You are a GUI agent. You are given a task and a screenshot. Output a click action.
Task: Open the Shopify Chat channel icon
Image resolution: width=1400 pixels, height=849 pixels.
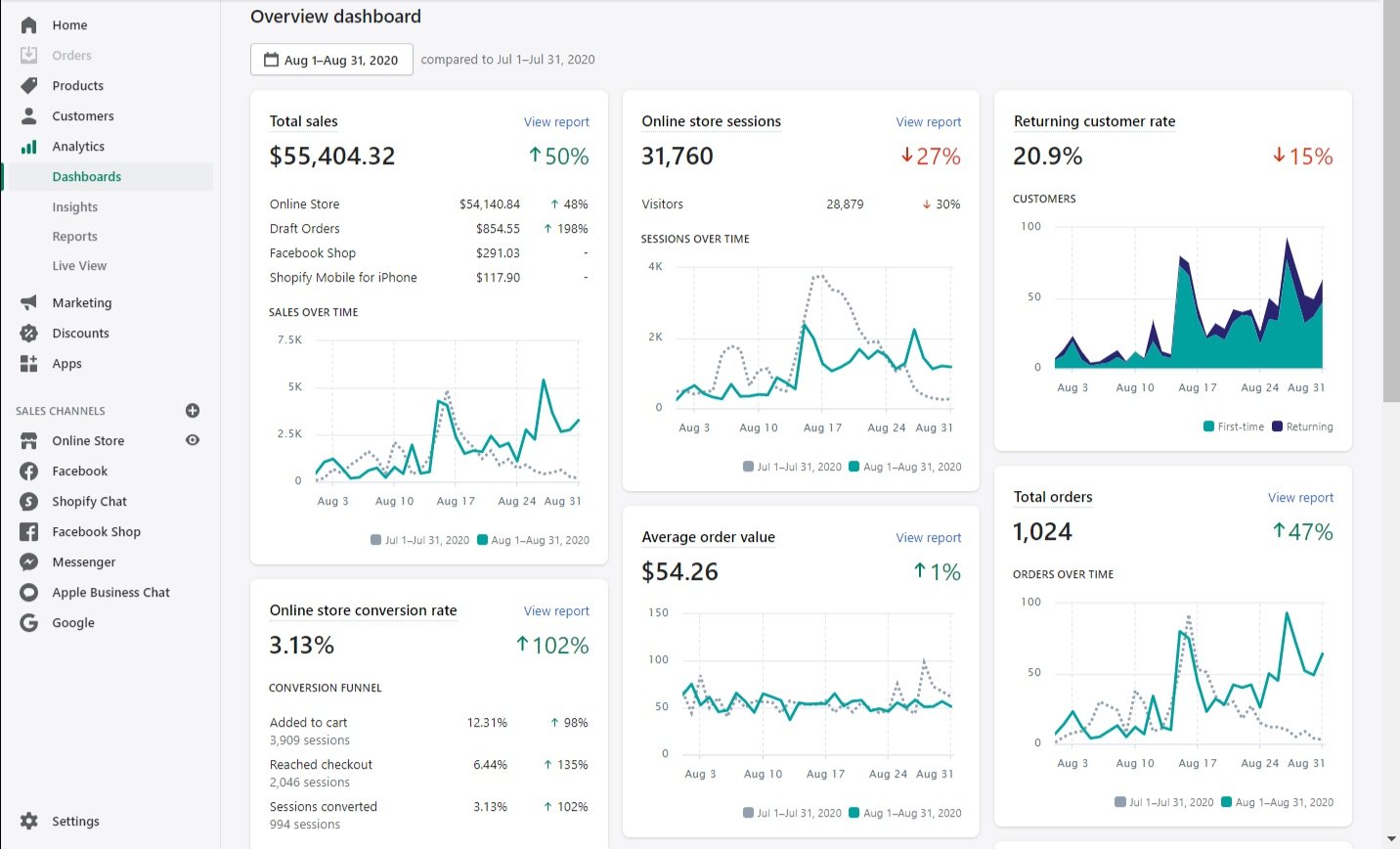tap(27, 501)
